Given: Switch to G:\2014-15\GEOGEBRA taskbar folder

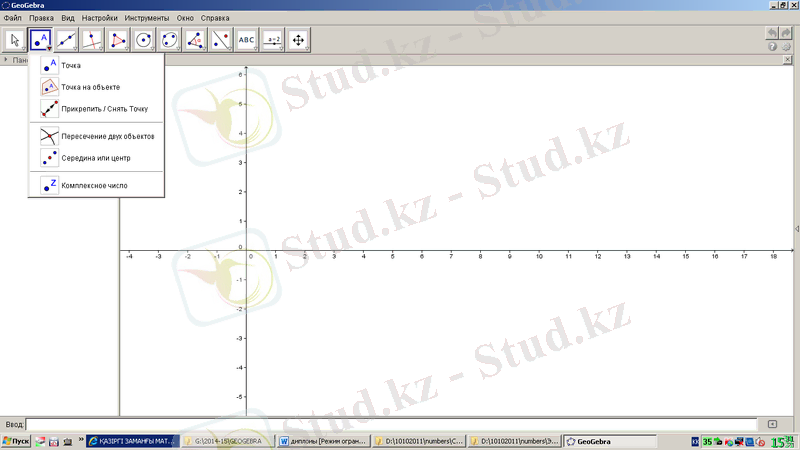Looking at the screenshot, I should pos(228,441).
